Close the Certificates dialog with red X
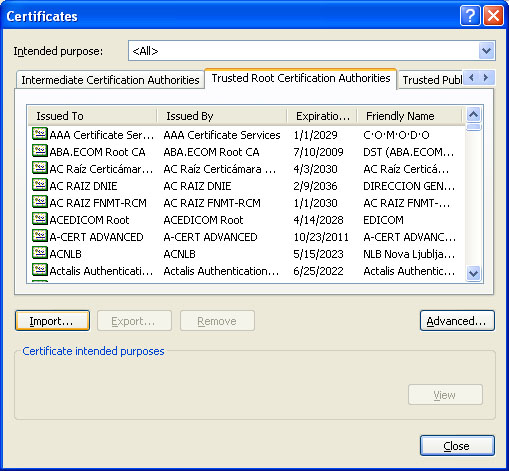509x471 pixels. pyautogui.click(x=493, y=16)
